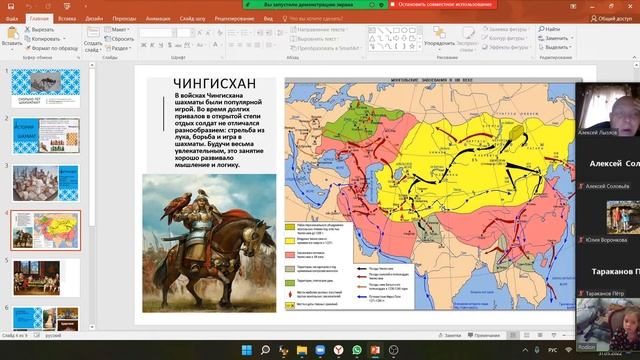This screenshot has width=640, height=360.
Task: Click Формат по образцу (Format Painter)
Action: click(x=51, y=48)
